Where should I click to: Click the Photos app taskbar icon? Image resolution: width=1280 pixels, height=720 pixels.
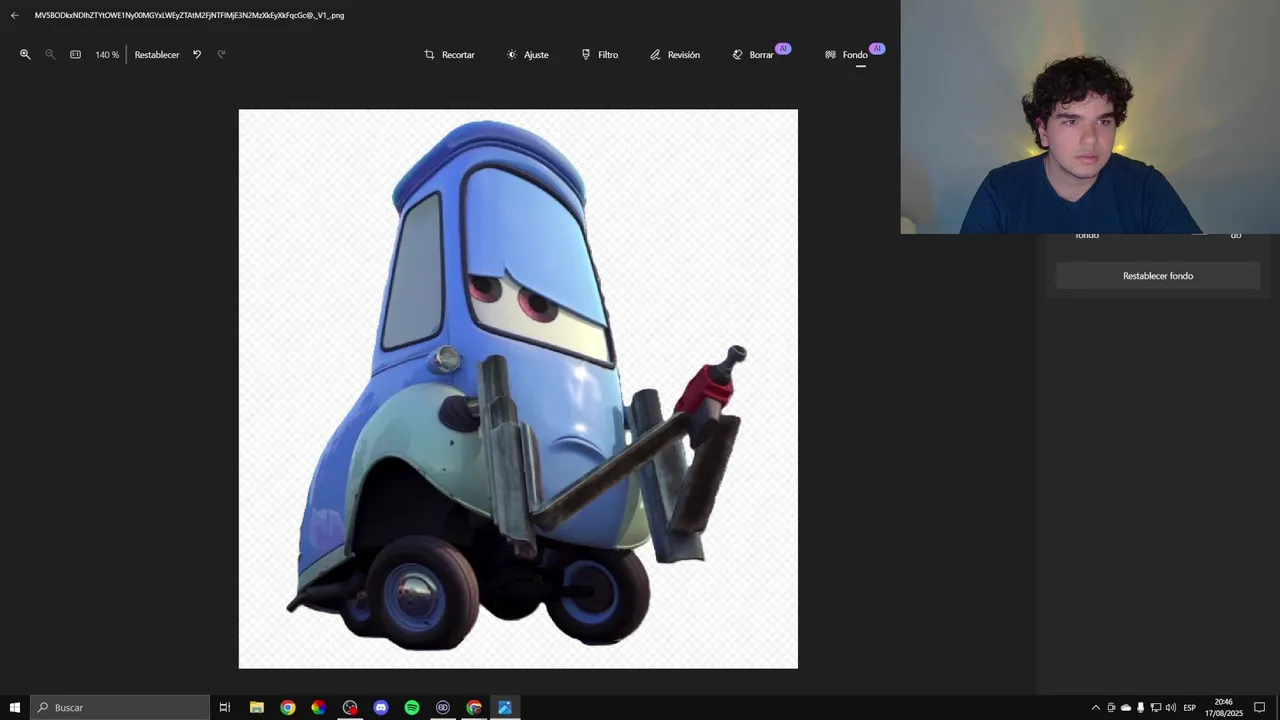tap(505, 707)
